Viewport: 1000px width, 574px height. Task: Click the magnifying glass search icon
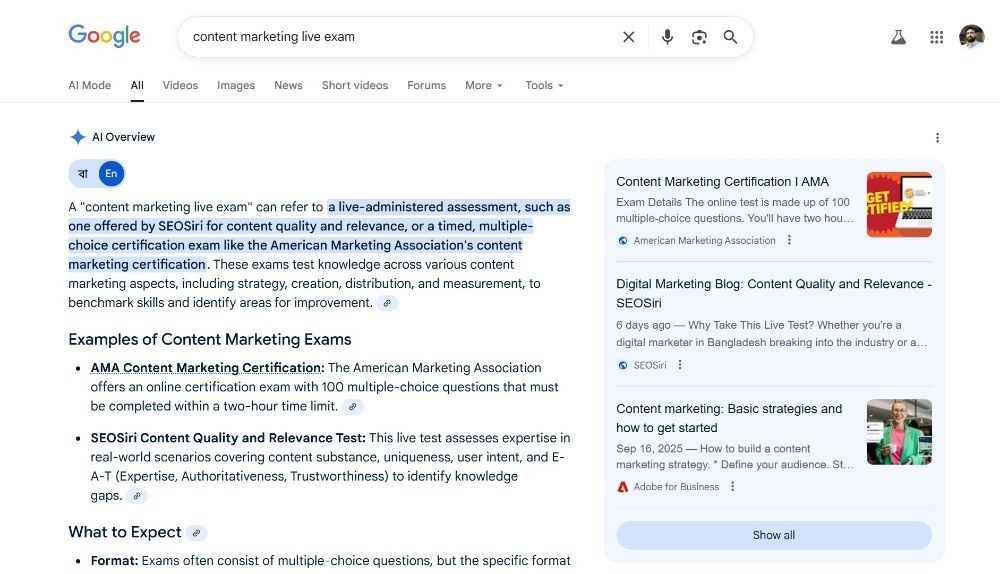[730, 37]
